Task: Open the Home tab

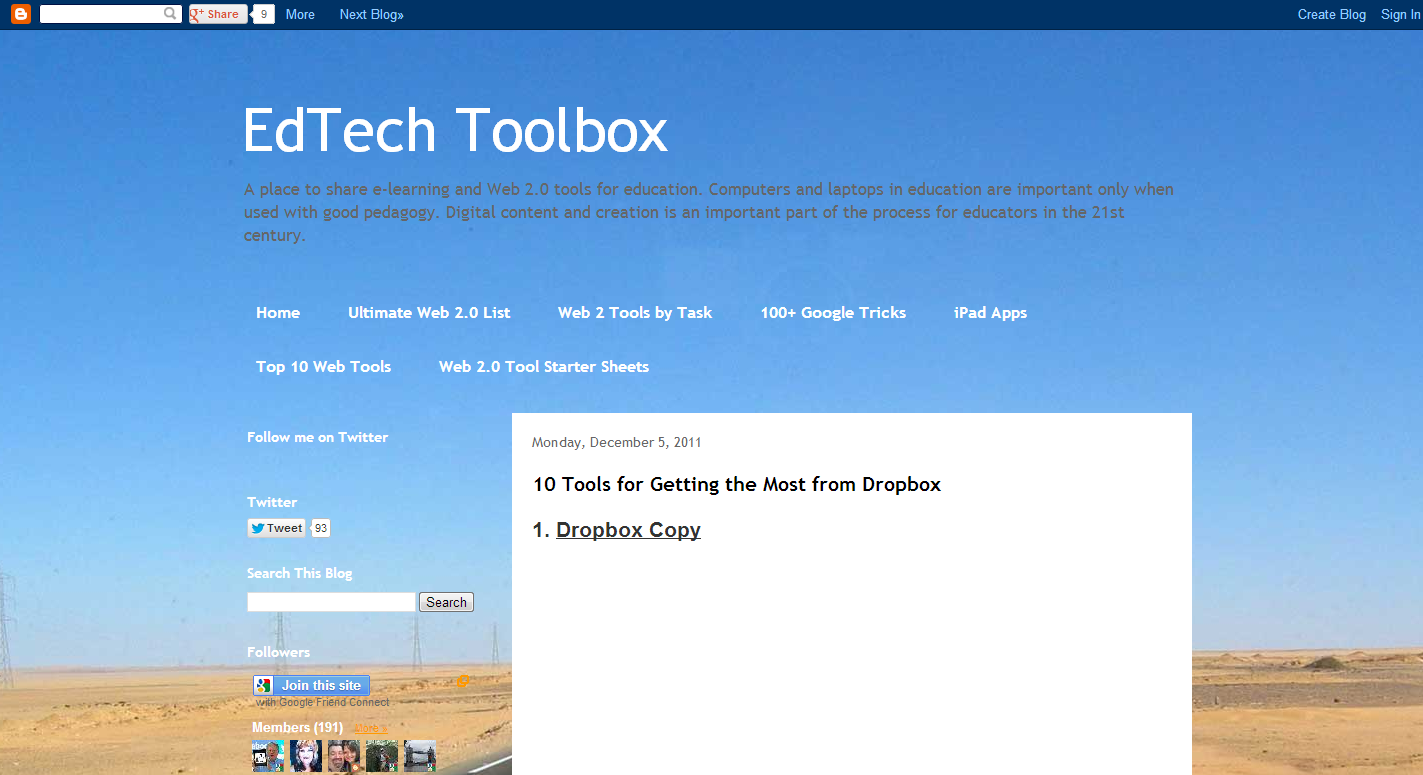Action: 278,312
